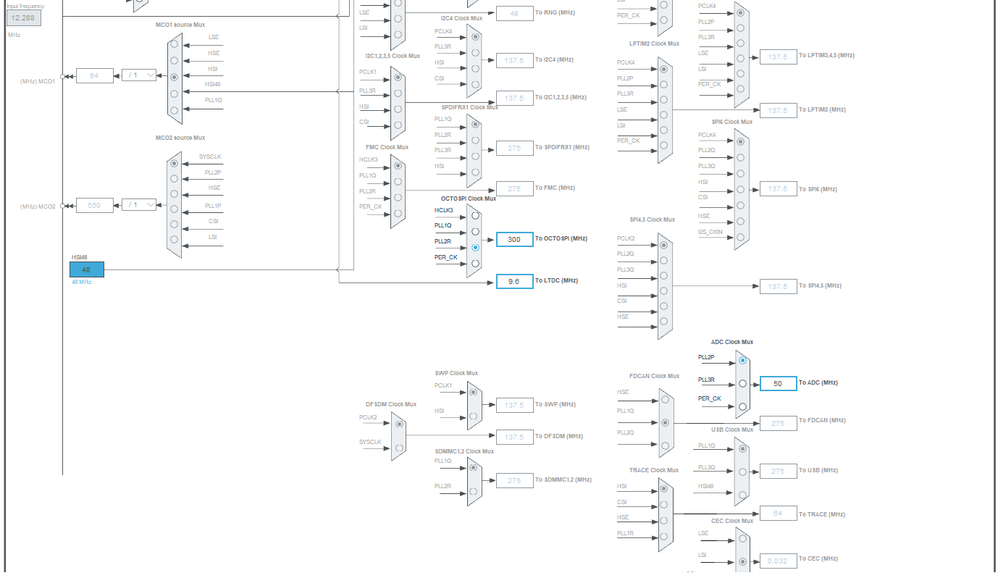Click the To FDCAN 275 value field

coord(778,423)
